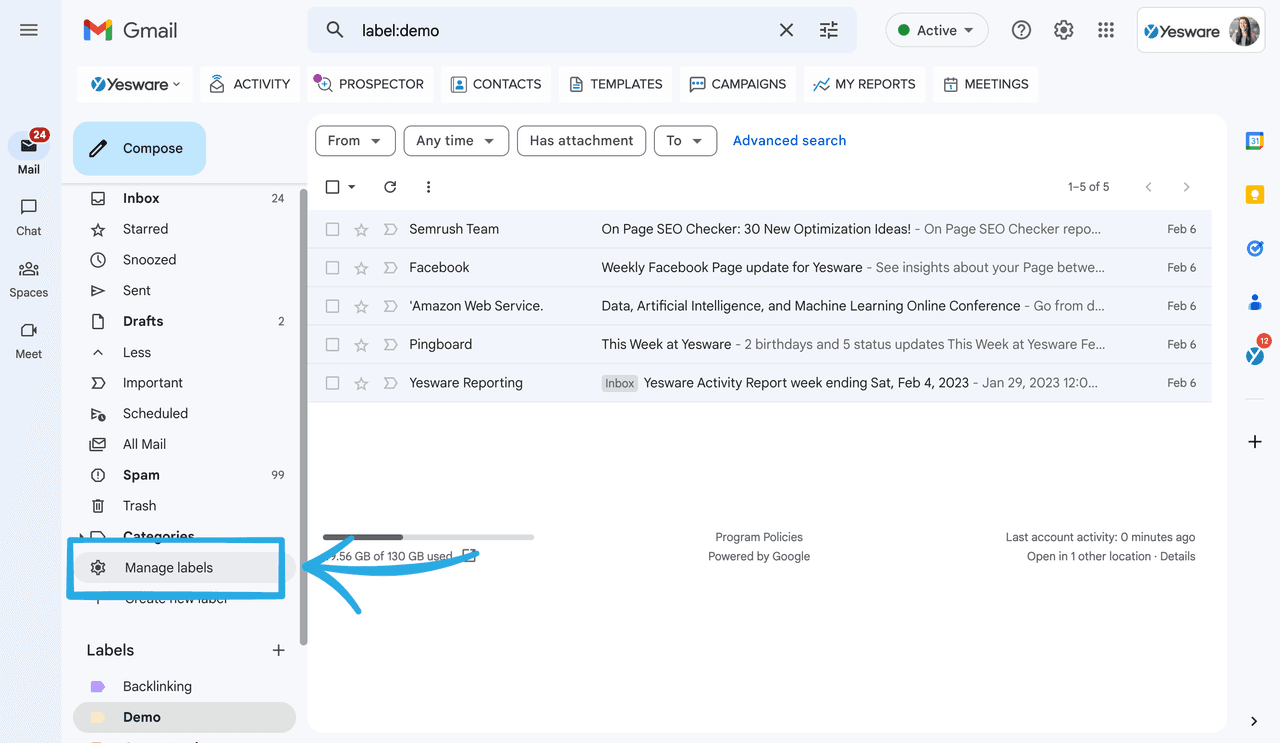Star the Facebook email
The image size is (1280, 743).
(x=360, y=267)
